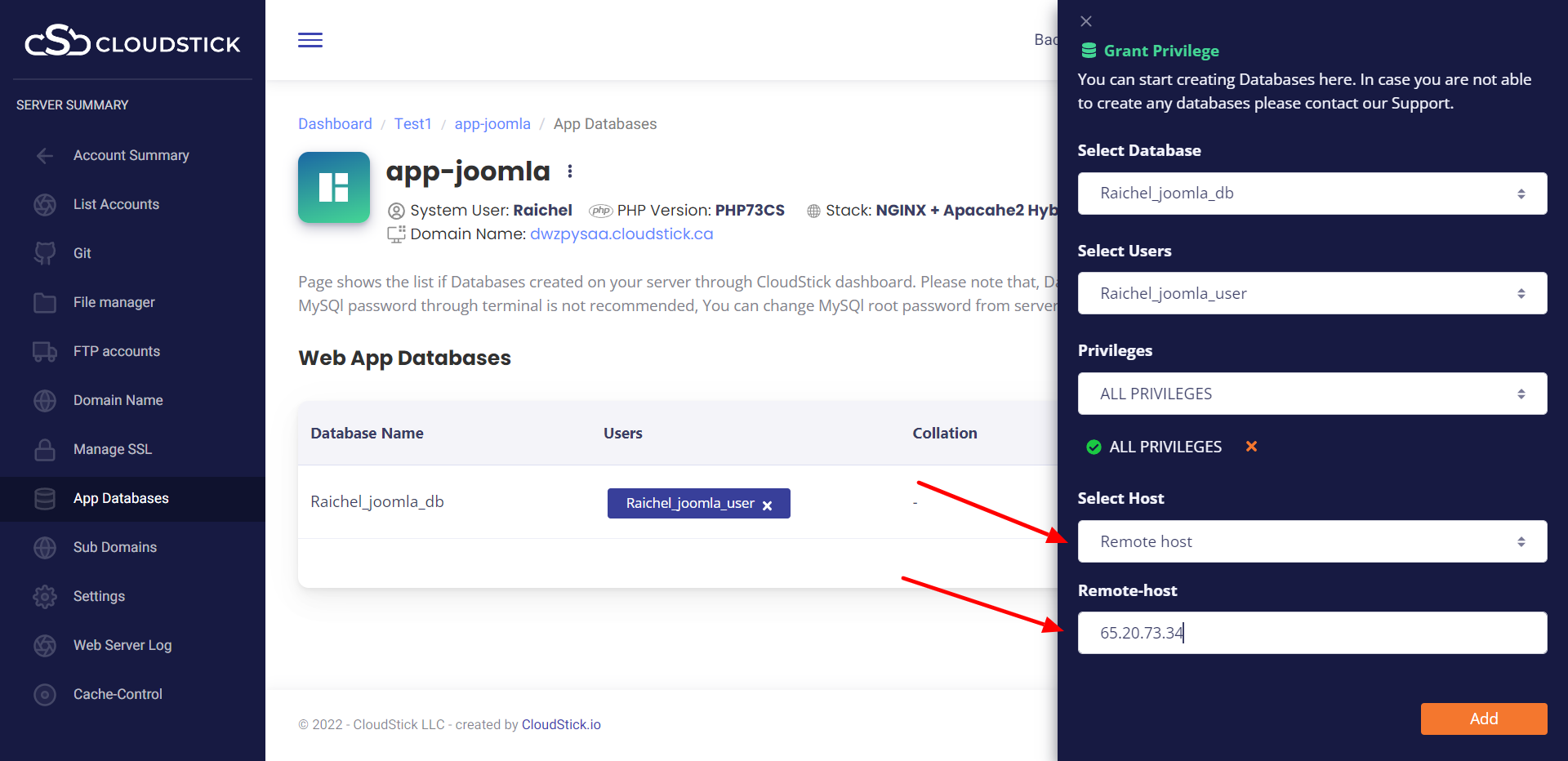Go to Sub Domains in sidebar
Image resolution: width=1568 pixels, height=761 pixels.
click(114, 547)
